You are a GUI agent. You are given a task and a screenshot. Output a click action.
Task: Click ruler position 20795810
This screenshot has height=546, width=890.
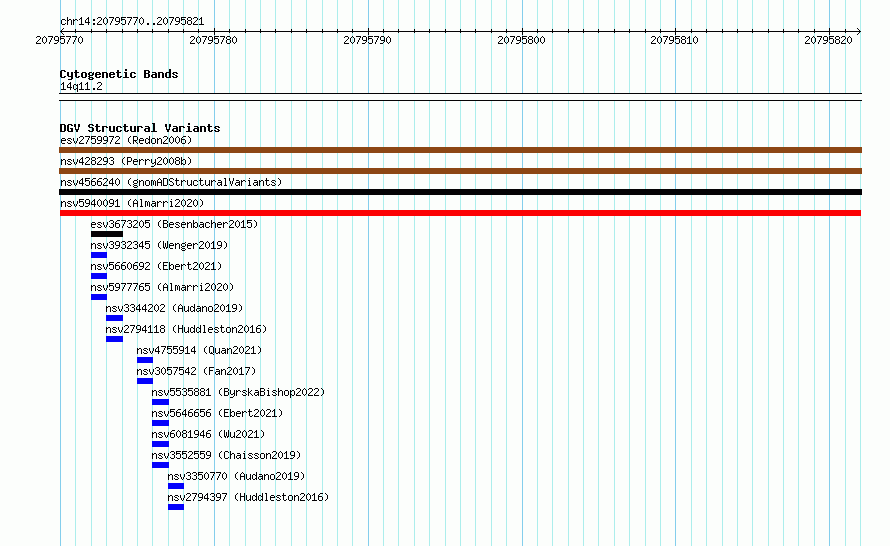coord(674,40)
